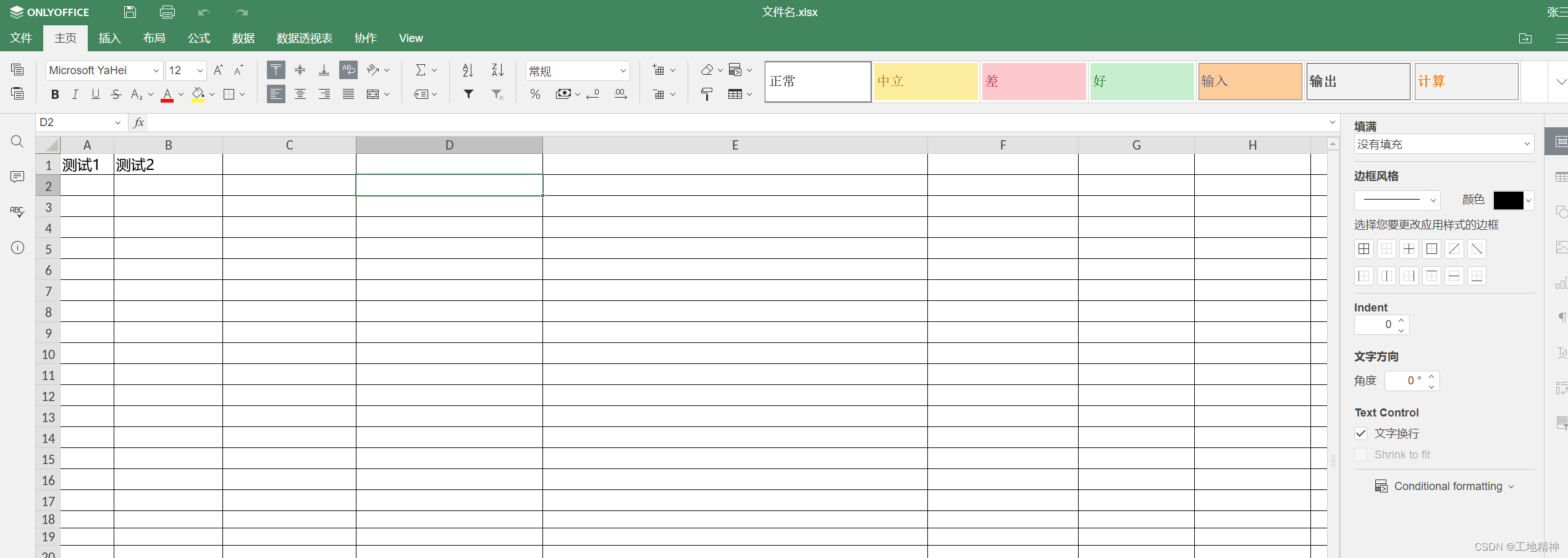Click the black border color swatch
This screenshot has height=558, width=1568.
click(1508, 200)
